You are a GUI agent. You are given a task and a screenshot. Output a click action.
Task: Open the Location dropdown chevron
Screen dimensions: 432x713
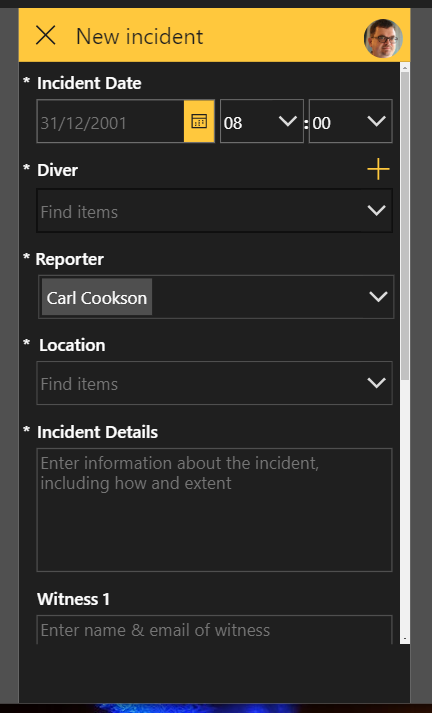pos(377,383)
